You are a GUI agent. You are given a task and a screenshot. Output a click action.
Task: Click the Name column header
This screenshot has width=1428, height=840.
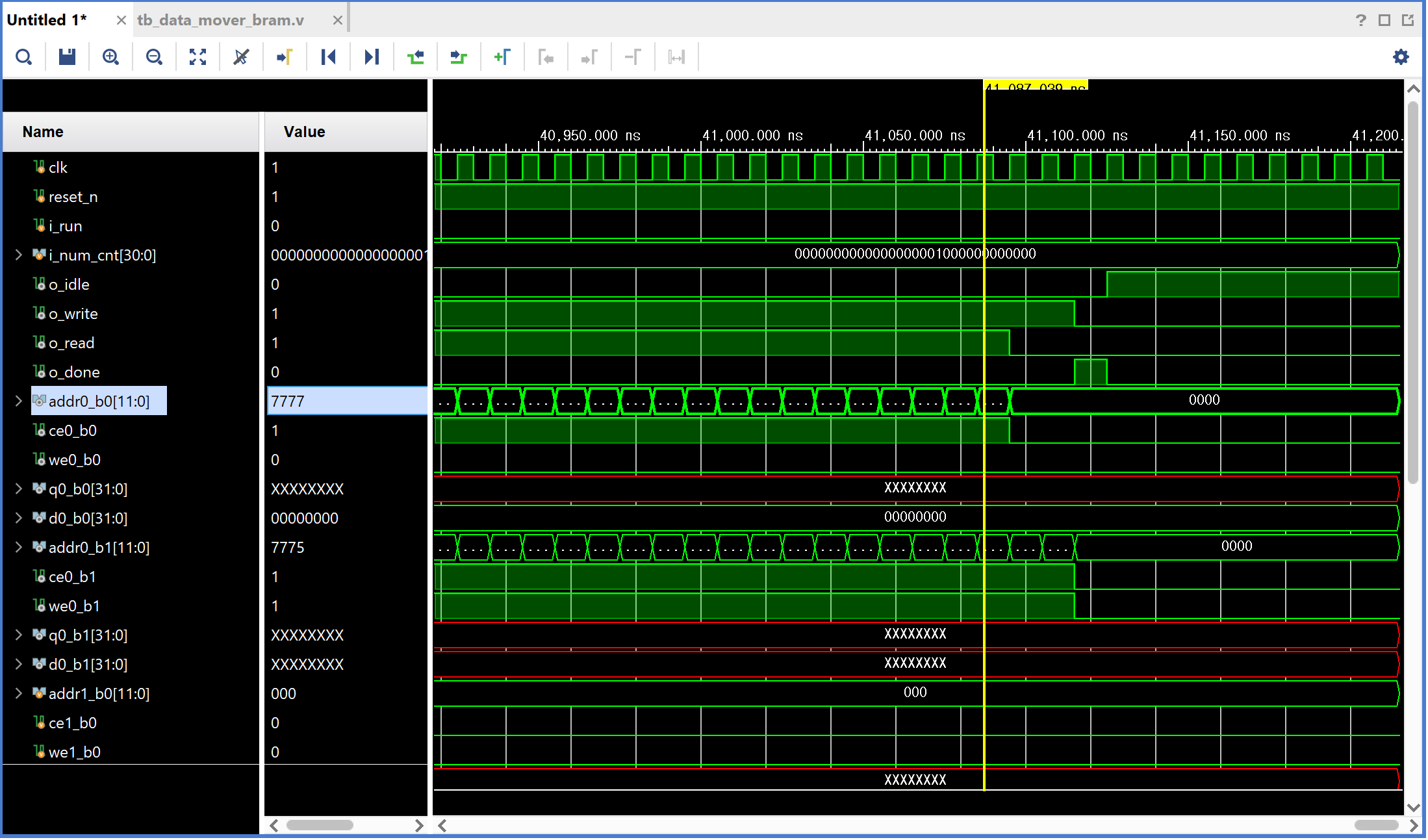click(131, 132)
